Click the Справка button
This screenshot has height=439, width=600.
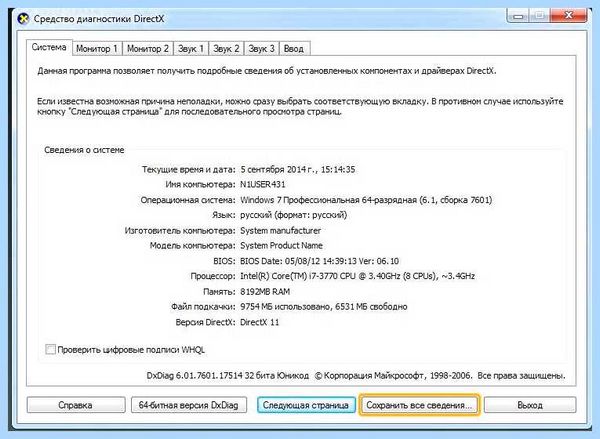pos(76,405)
